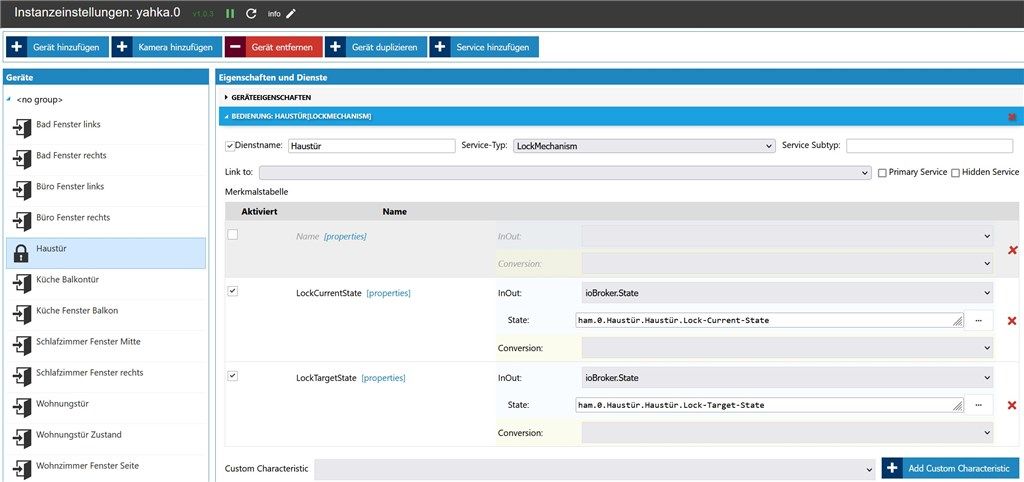Select Büro Fenster links device icon
This screenshot has width=1024, height=482.
point(22,190)
